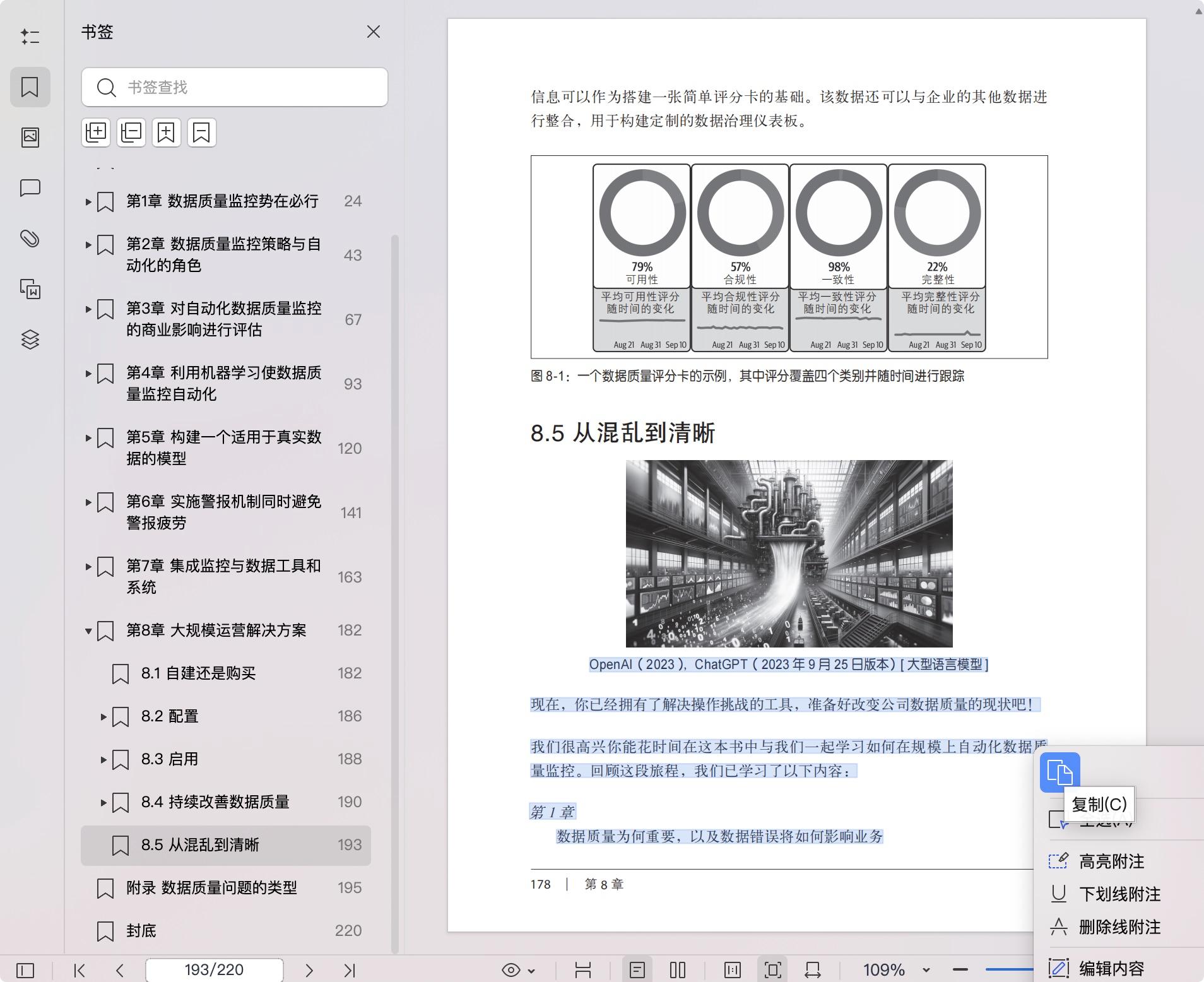Choose 高亮附注 from context menu
This screenshot has width=1204, height=982.
1111,861
